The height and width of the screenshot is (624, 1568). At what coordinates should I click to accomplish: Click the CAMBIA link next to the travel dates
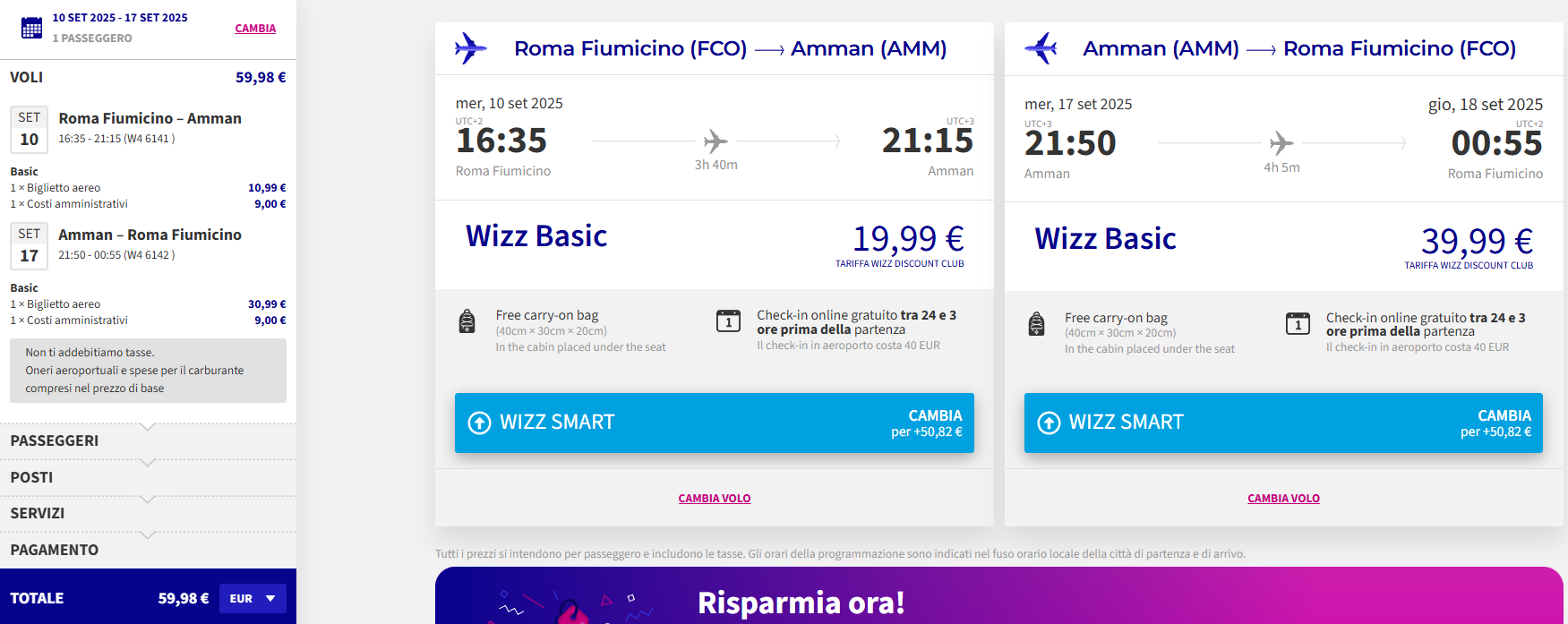(x=255, y=29)
